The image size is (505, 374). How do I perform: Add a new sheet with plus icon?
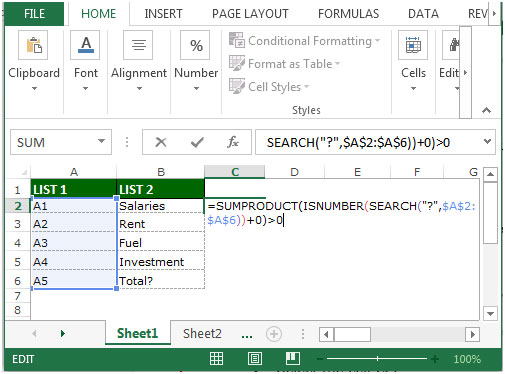click(274, 334)
